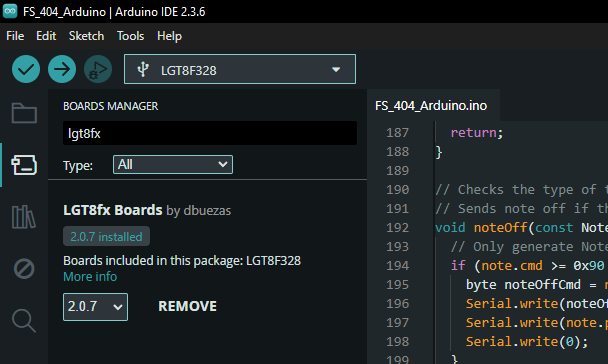The height and width of the screenshot is (364, 608).
Task: Expand the LGT8F328 board selector dropdown
Action: tap(240, 69)
